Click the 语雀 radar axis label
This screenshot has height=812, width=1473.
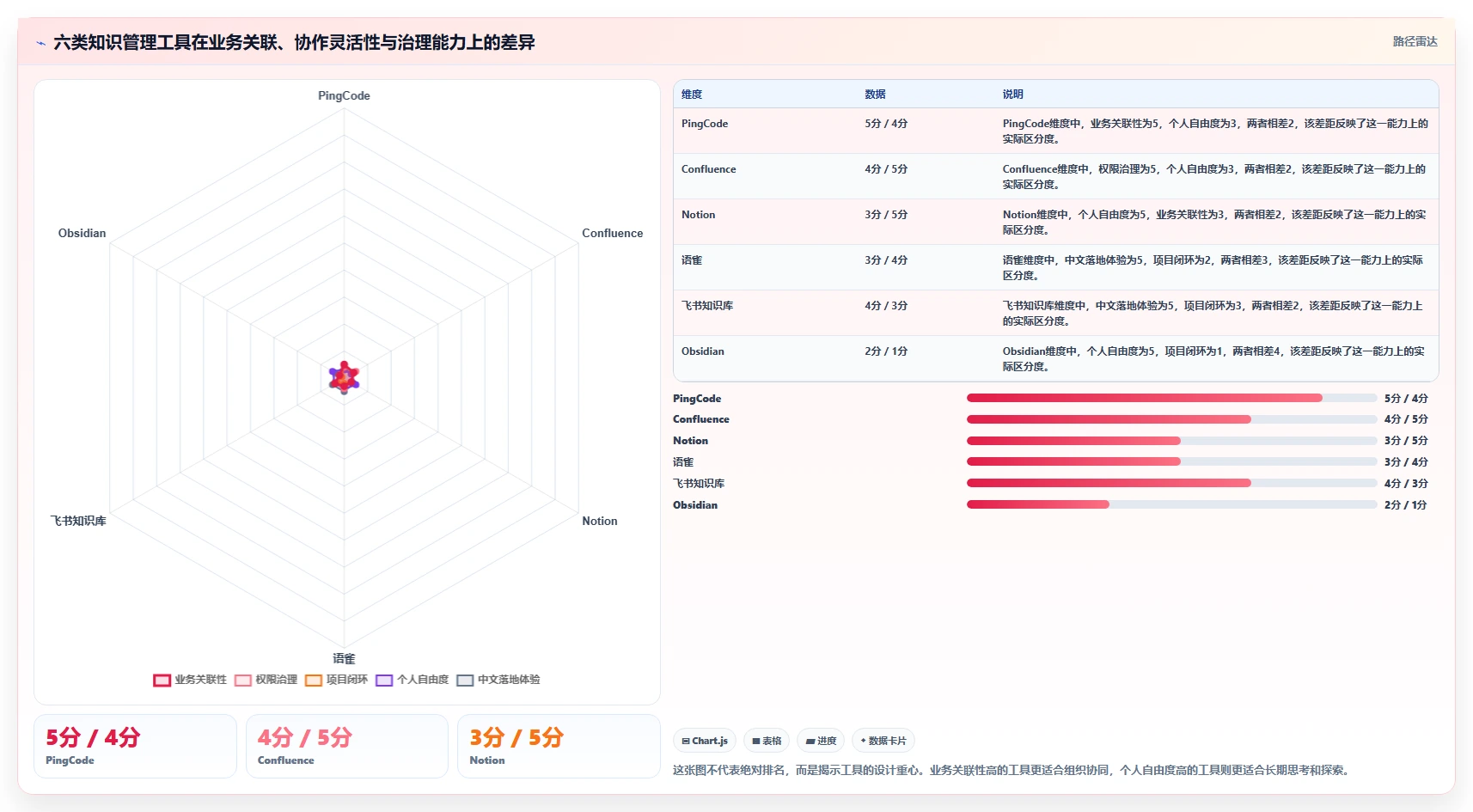344,659
